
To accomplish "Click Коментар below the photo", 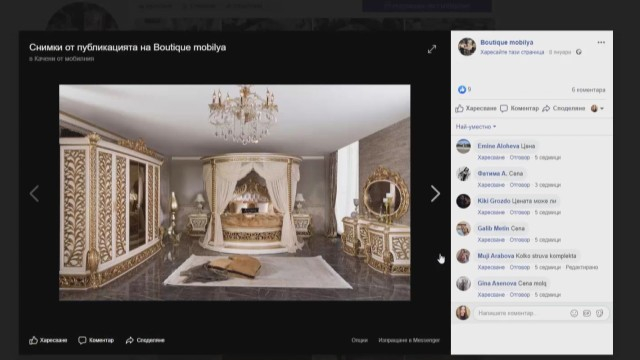I will (96, 340).
